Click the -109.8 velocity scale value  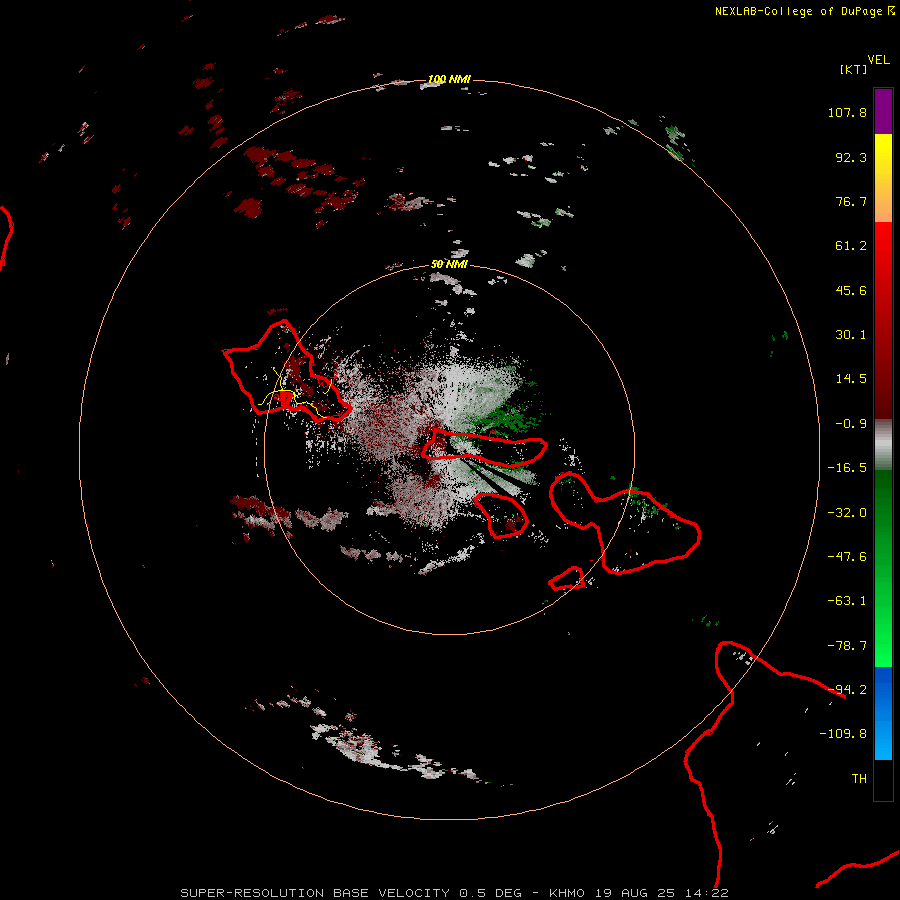click(x=843, y=734)
